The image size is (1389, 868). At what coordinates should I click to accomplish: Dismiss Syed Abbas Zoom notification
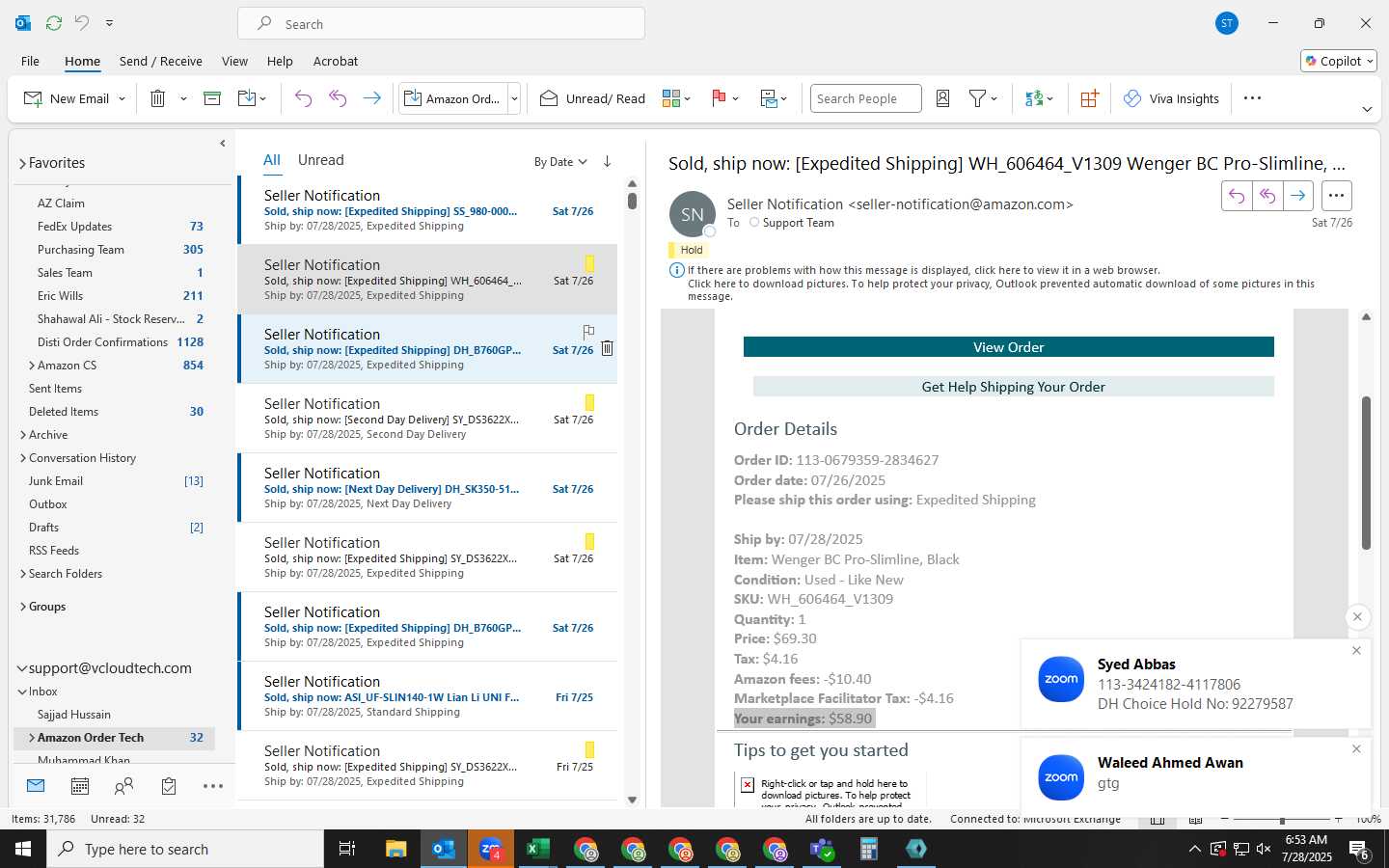point(1356,651)
